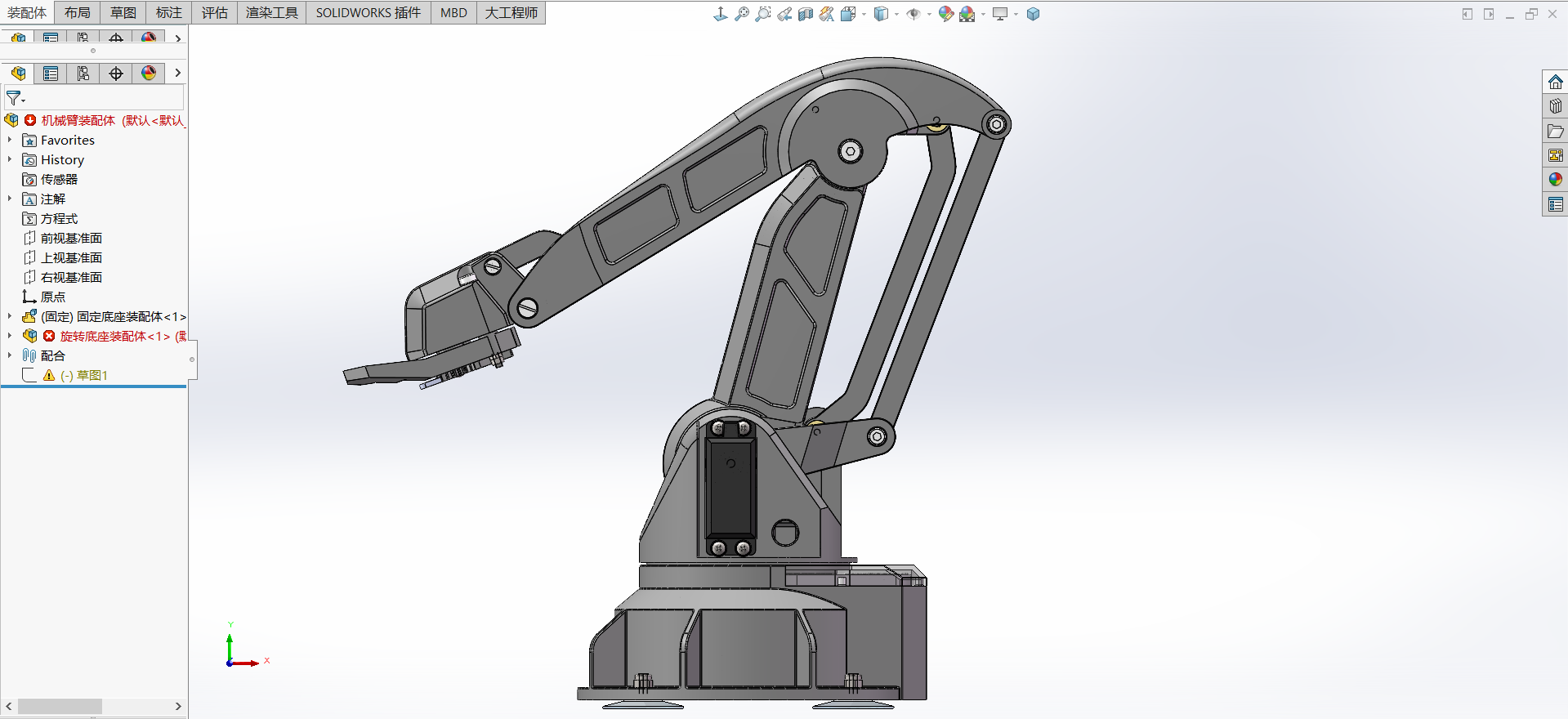Click the View Orientation cube icon
1568x719 pixels.
[x=848, y=14]
